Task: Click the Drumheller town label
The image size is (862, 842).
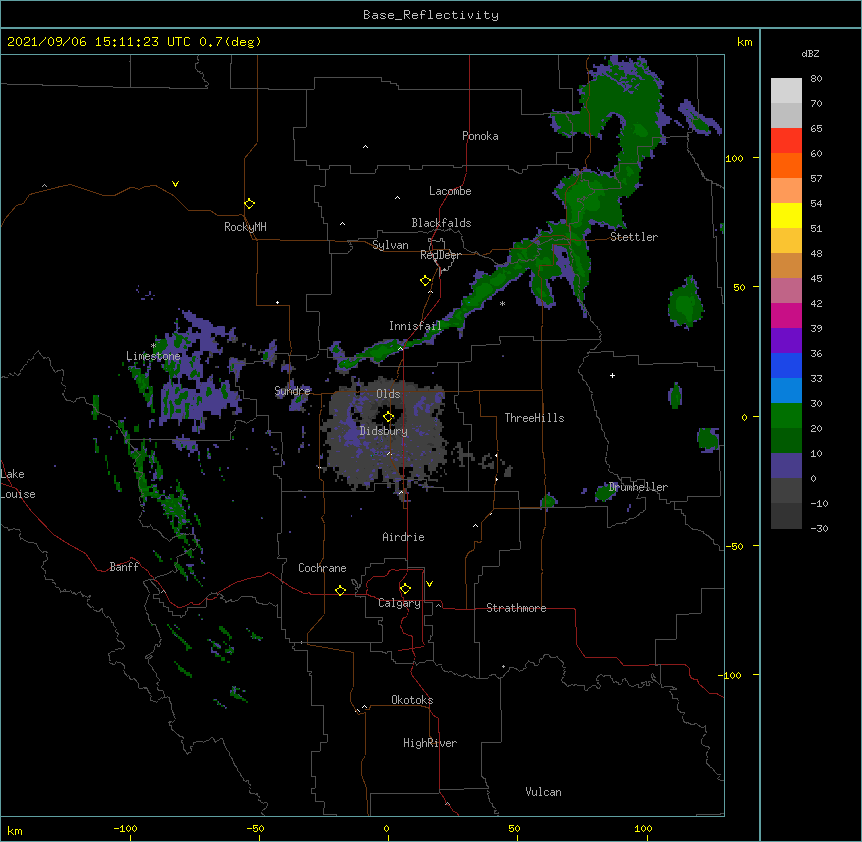Action: click(638, 487)
